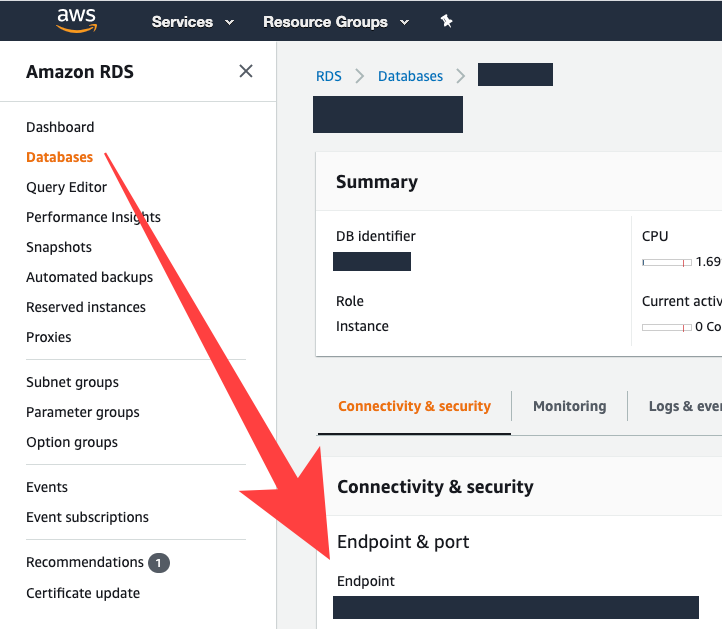Open the Recommendations count badge
Screen dimensions: 722x629
[x=158, y=563]
